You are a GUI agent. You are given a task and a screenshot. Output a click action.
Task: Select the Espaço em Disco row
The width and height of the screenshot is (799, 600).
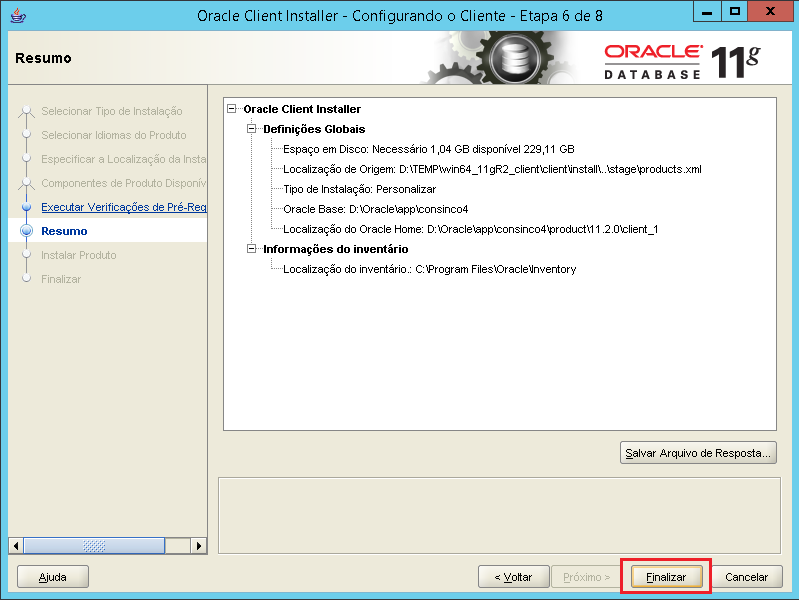pyautogui.click(x=429, y=149)
